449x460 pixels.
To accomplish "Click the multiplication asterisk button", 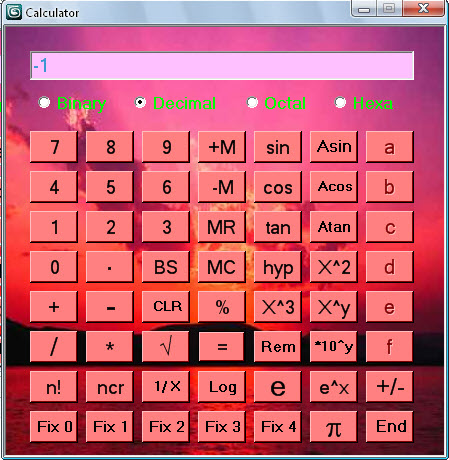I will pos(110,346).
